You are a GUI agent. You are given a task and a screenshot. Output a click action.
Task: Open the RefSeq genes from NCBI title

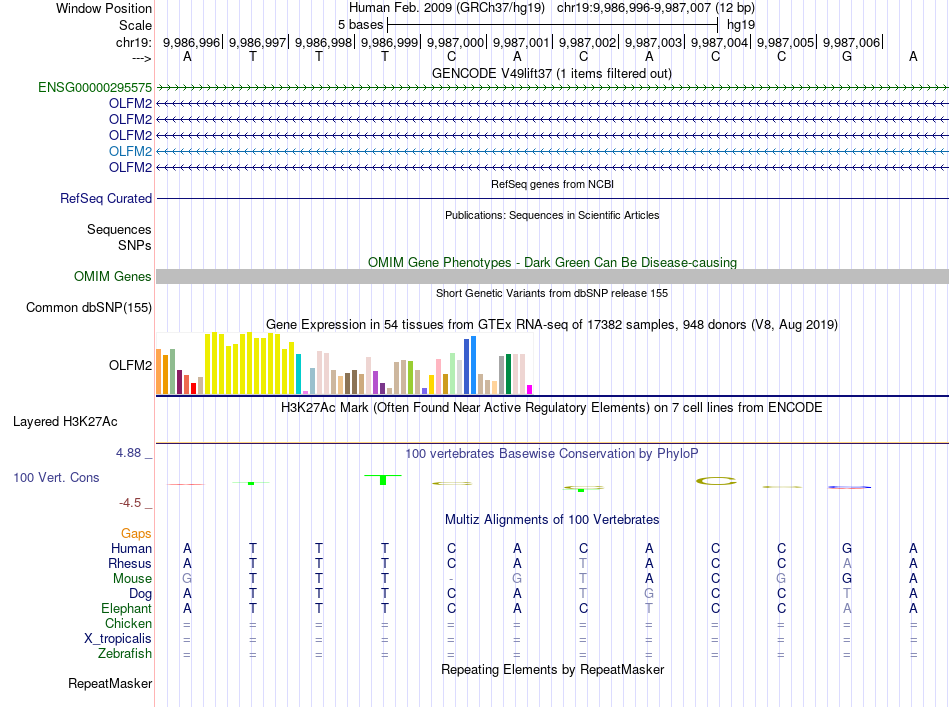point(552,184)
